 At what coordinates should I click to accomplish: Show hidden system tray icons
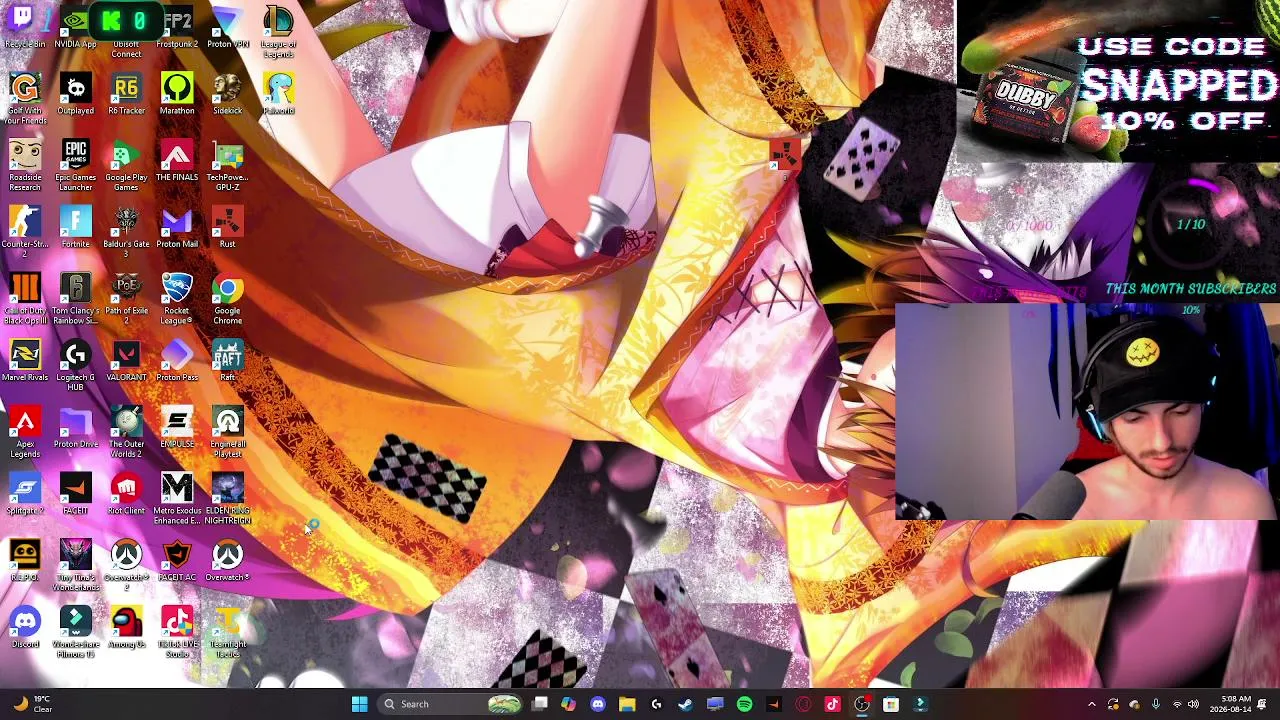pos(1092,704)
